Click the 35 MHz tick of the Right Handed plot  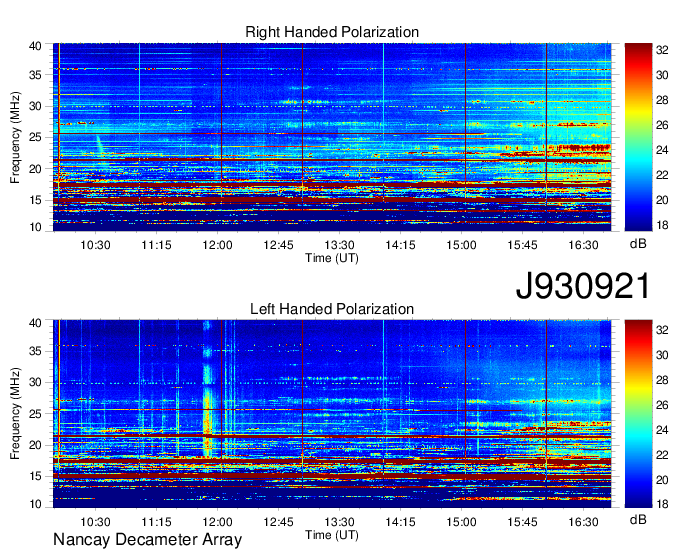tap(36, 75)
